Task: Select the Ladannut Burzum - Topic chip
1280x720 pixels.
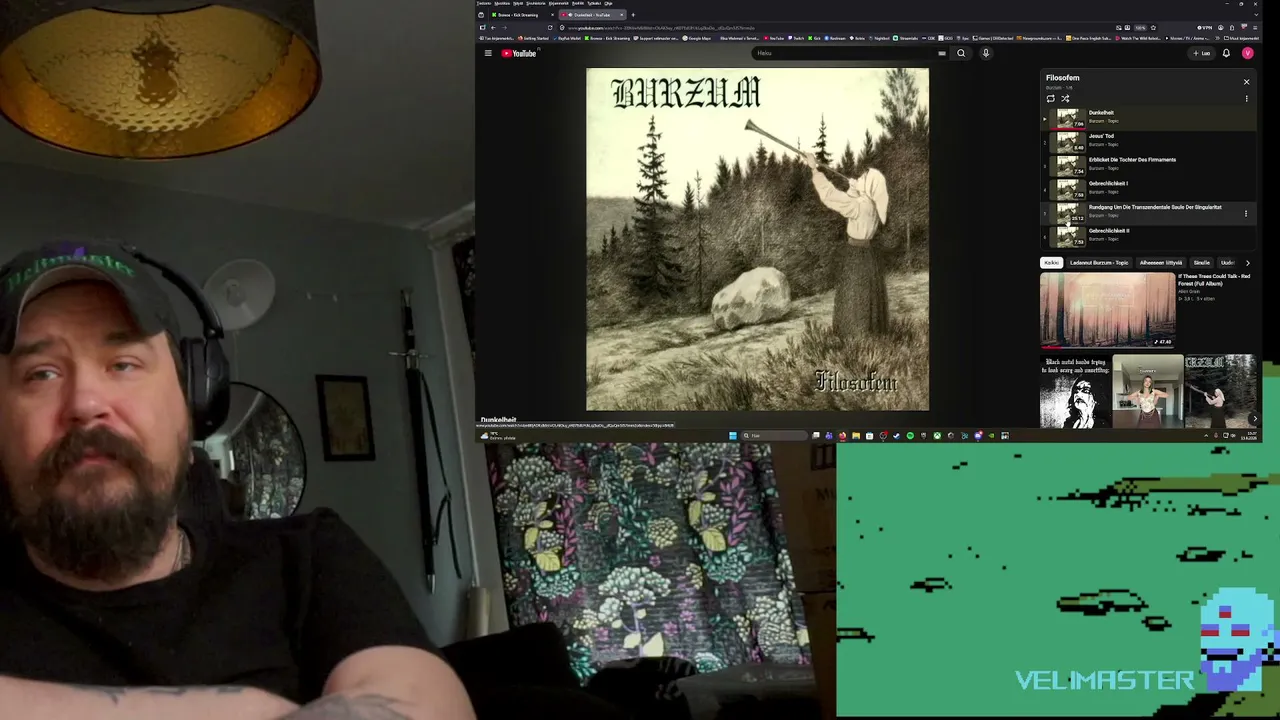Action: tap(1099, 263)
